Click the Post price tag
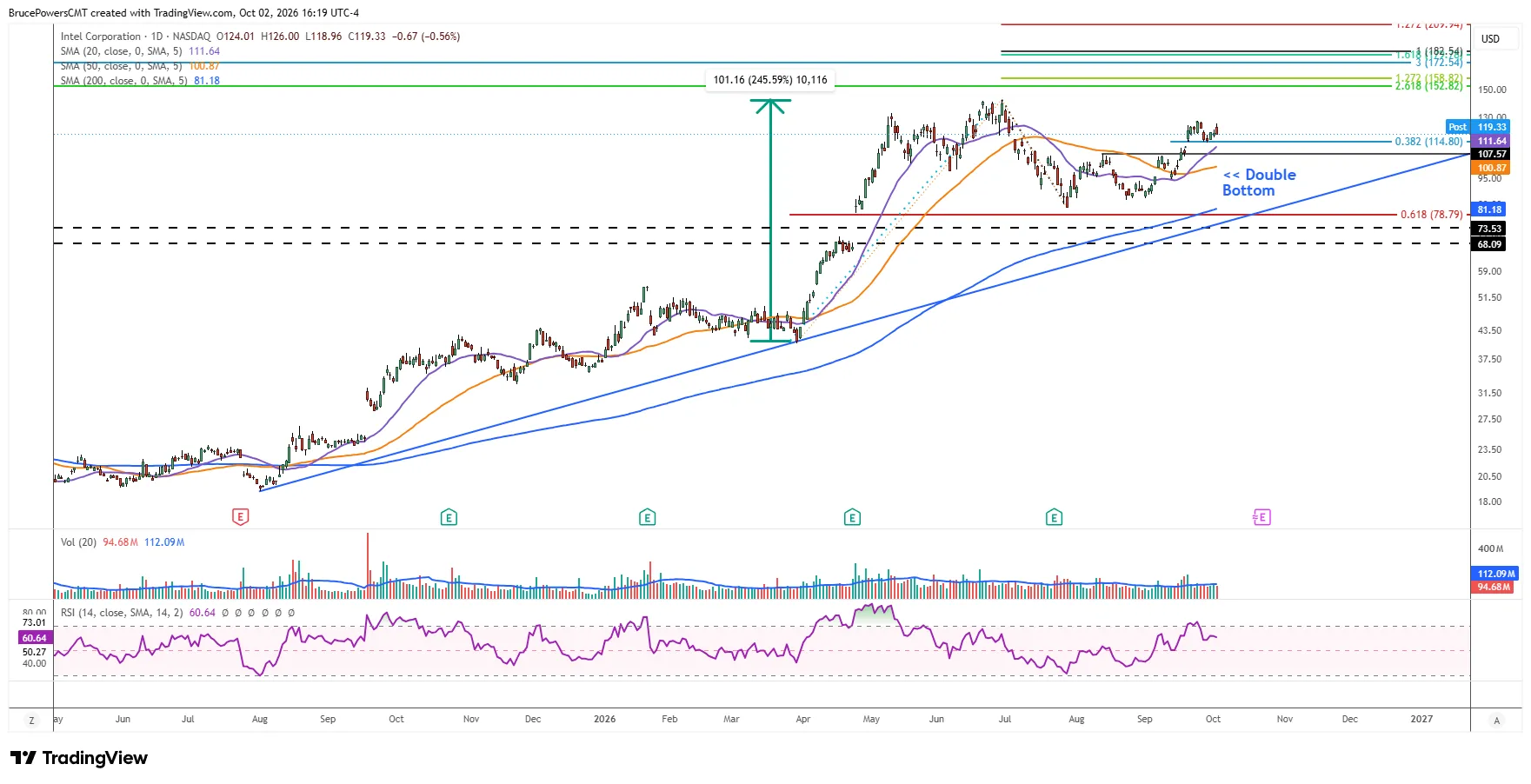 [1458, 127]
